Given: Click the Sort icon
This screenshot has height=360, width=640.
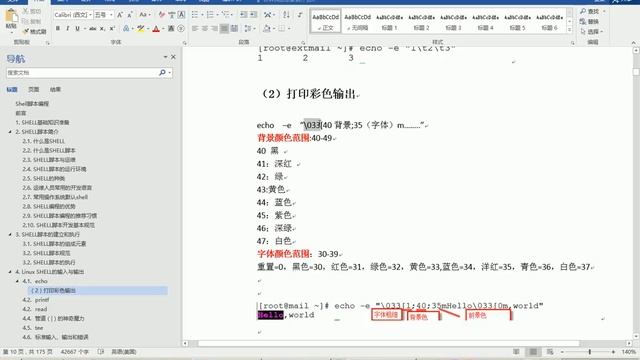Looking at the screenshot, I should coord(286,15).
